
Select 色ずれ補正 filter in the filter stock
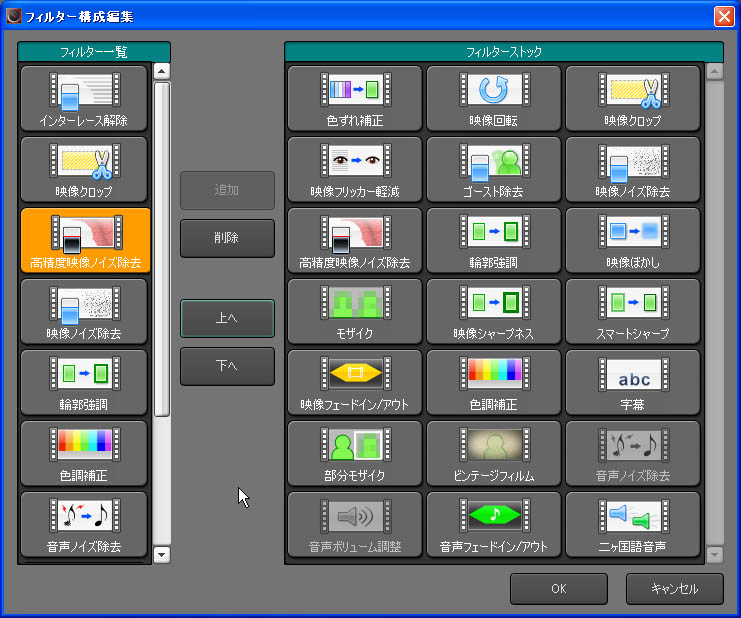click(x=354, y=98)
